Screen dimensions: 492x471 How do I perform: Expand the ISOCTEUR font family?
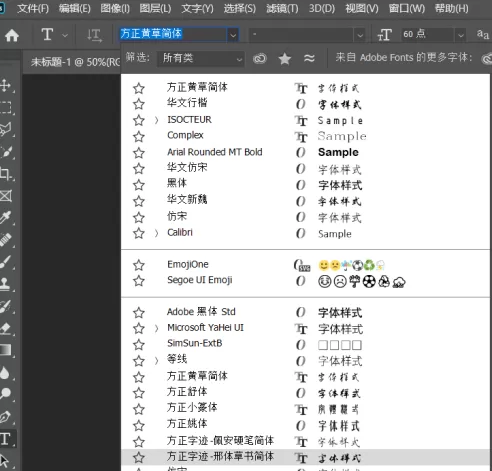coord(156,120)
